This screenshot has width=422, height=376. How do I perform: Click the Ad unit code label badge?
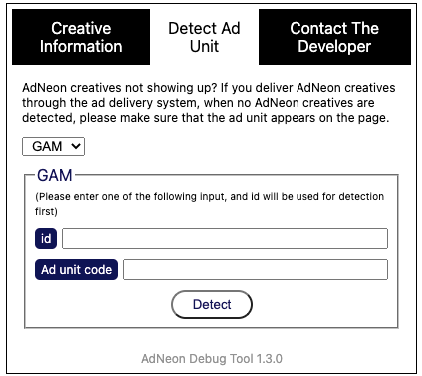[76, 269]
